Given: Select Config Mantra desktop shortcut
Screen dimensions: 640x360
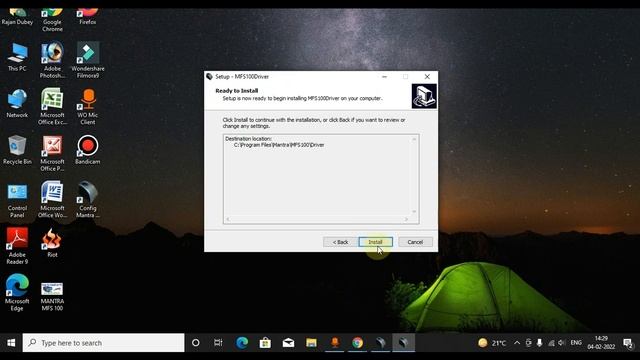Looking at the screenshot, I should point(88,200).
